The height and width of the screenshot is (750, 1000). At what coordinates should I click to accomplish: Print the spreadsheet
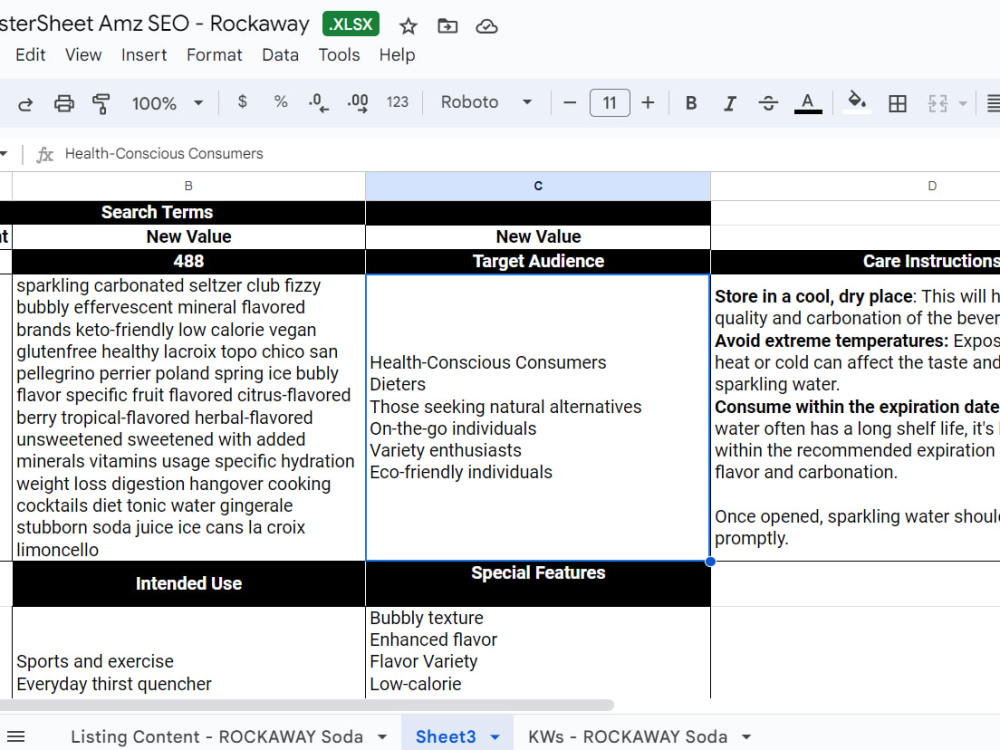click(64, 103)
